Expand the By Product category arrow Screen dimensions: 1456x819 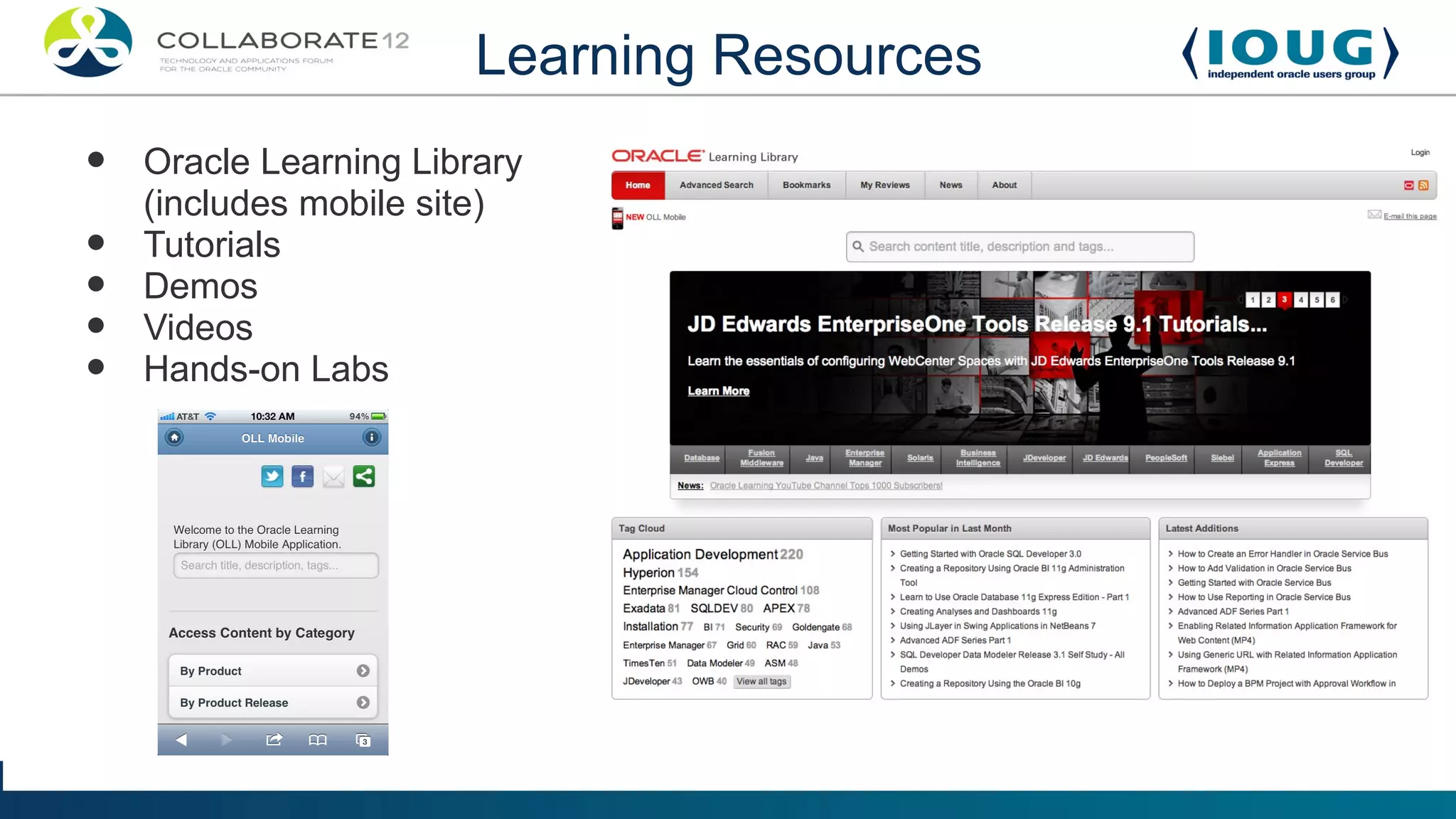point(363,670)
